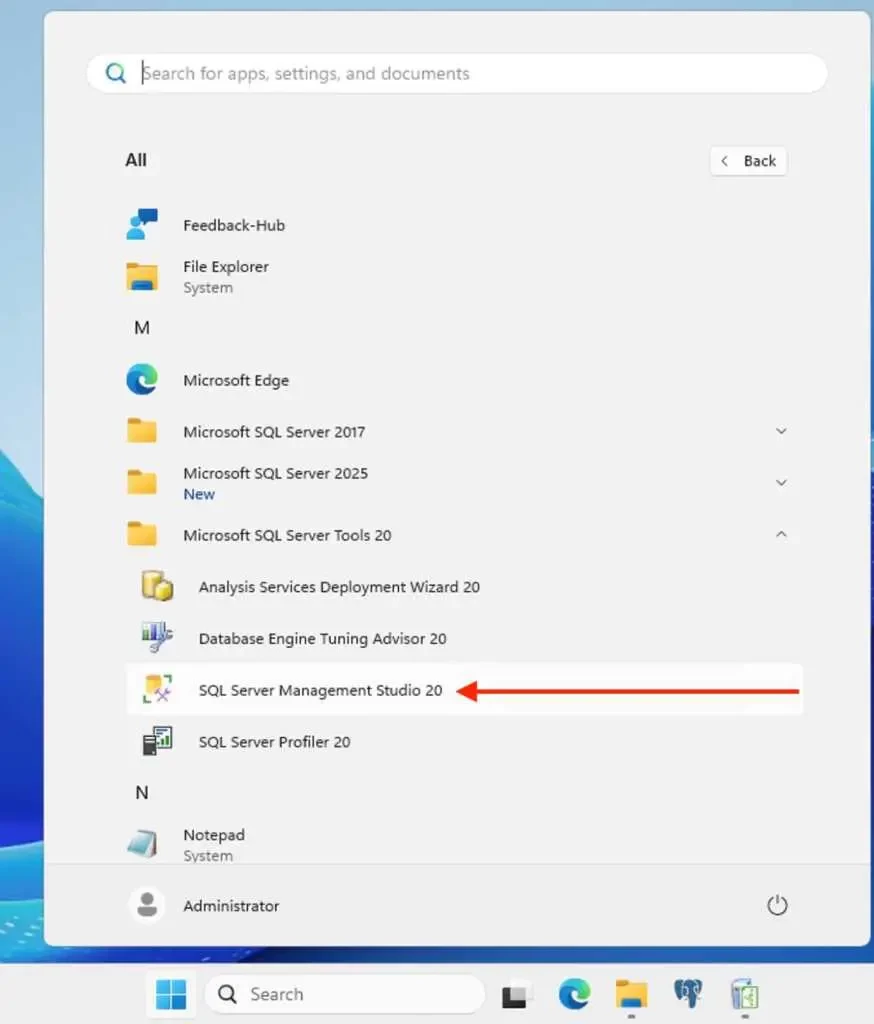Viewport: 874px width, 1024px height.
Task: Select the SQL Server Profiler 20 label
Action: [x=274, y=742]
